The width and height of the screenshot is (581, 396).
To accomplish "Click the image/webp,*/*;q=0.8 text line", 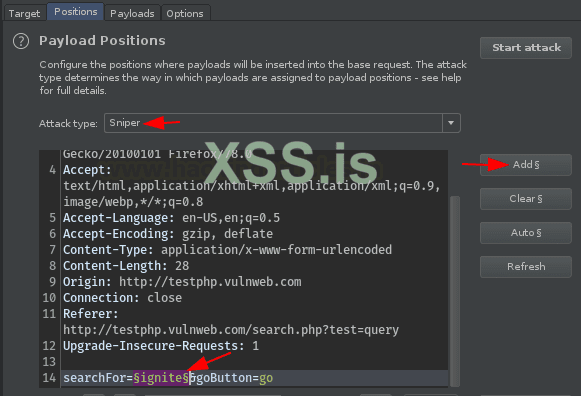I will point(133,202).
